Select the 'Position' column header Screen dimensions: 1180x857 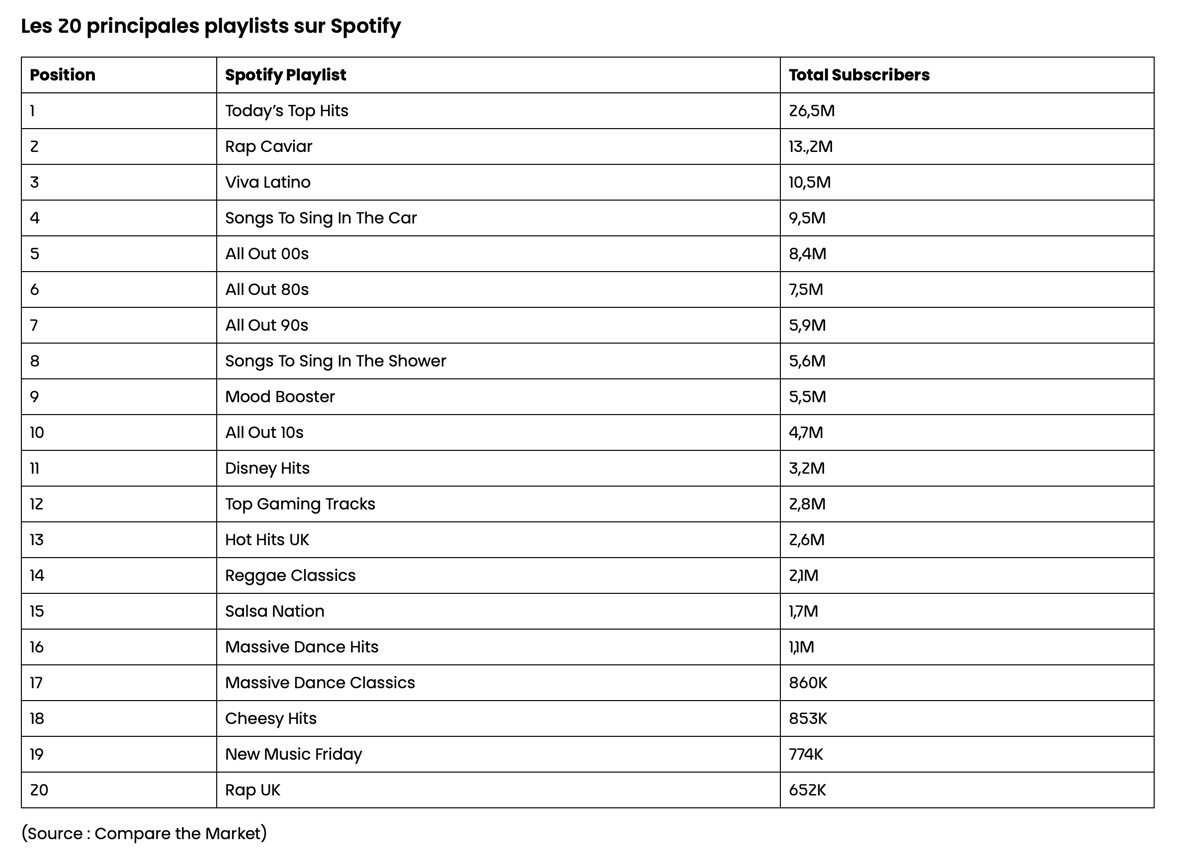point(63,75)
